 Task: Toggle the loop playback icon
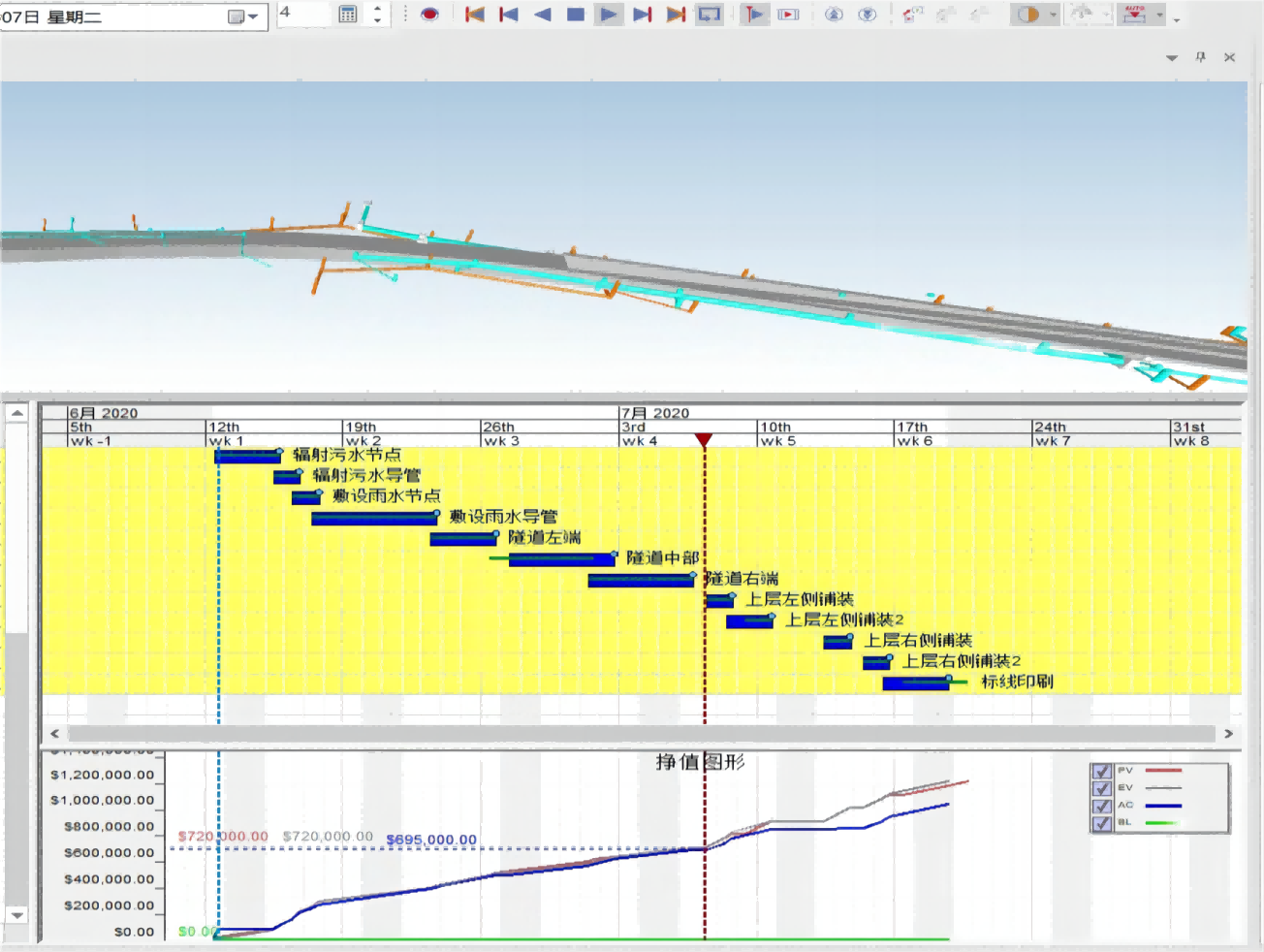tap(710, 15)
